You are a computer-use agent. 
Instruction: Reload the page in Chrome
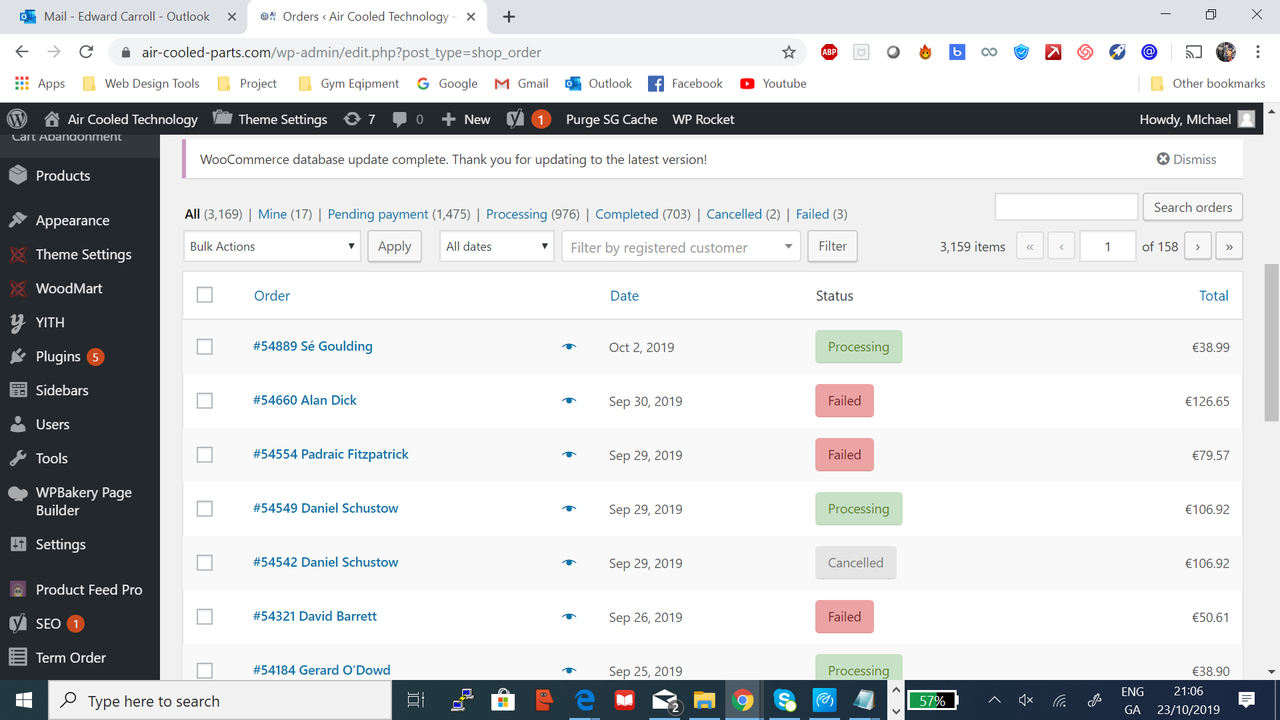coord(86,52)
